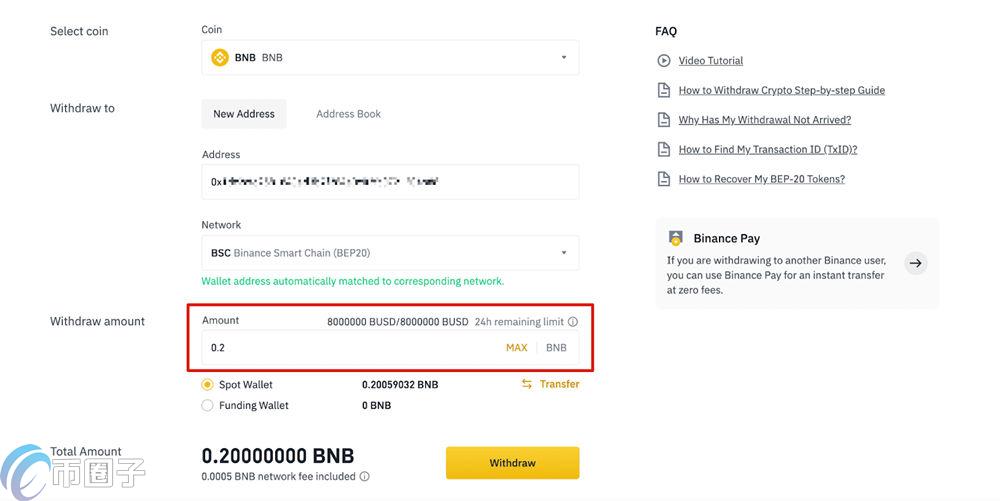Click the Binance Pay logo icon

pos(675,238)
